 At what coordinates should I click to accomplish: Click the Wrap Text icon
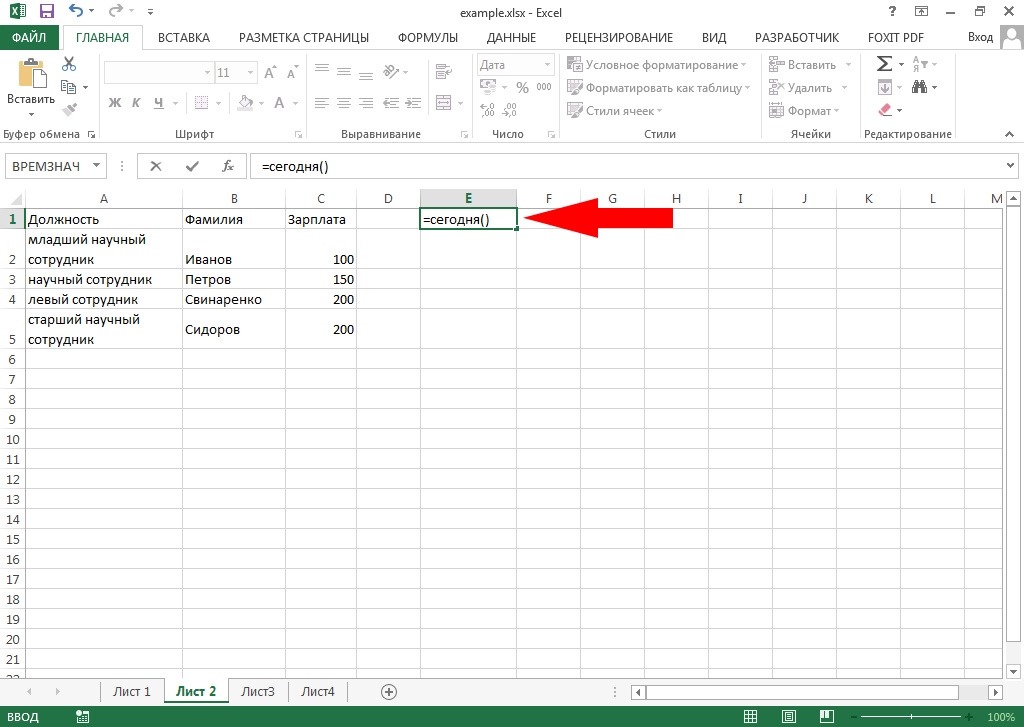[444, 71]
